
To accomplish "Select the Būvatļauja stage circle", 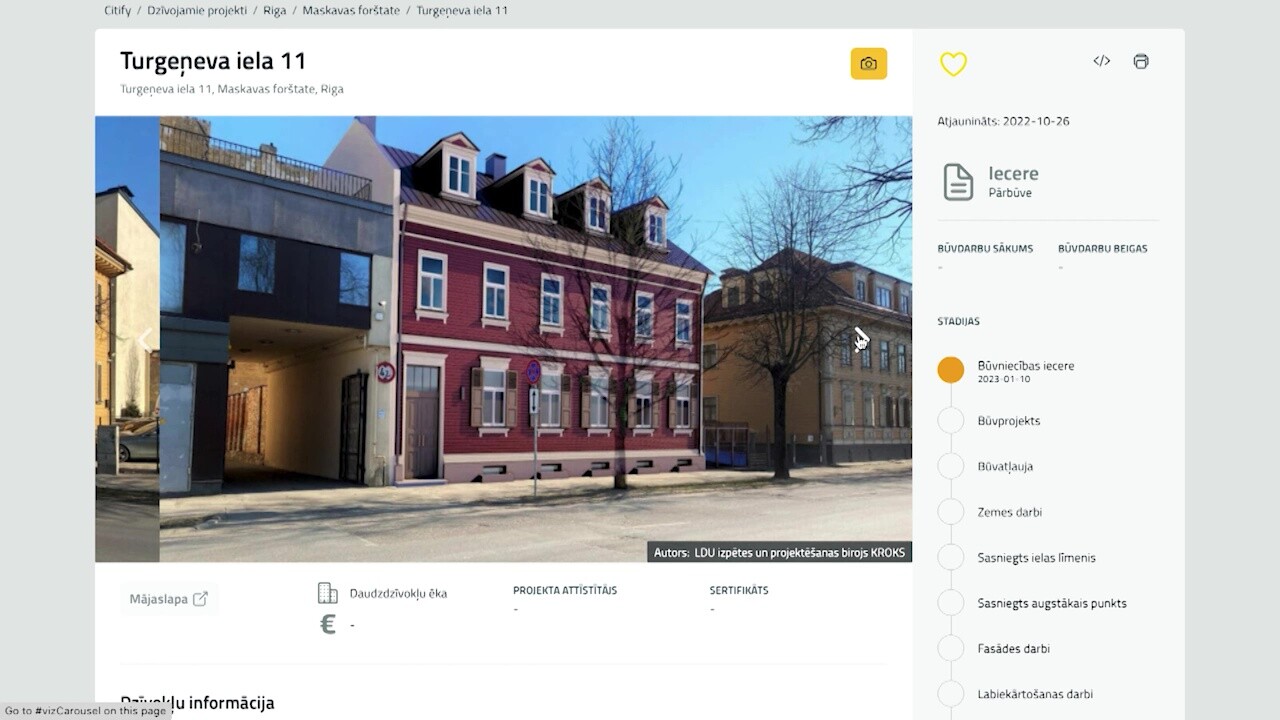I will [951, 466].
